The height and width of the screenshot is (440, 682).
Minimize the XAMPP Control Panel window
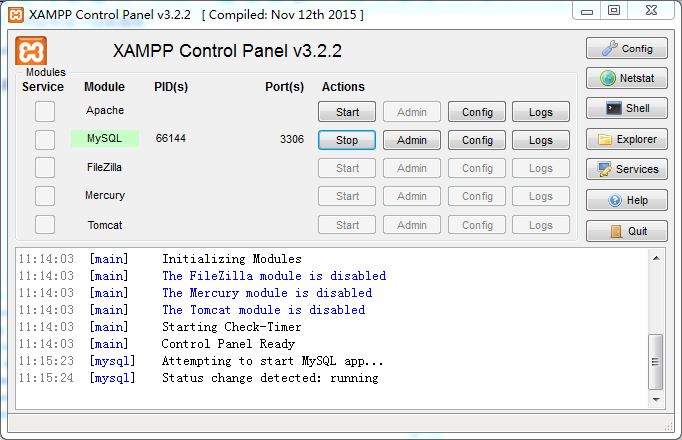(x=587, y=10)
